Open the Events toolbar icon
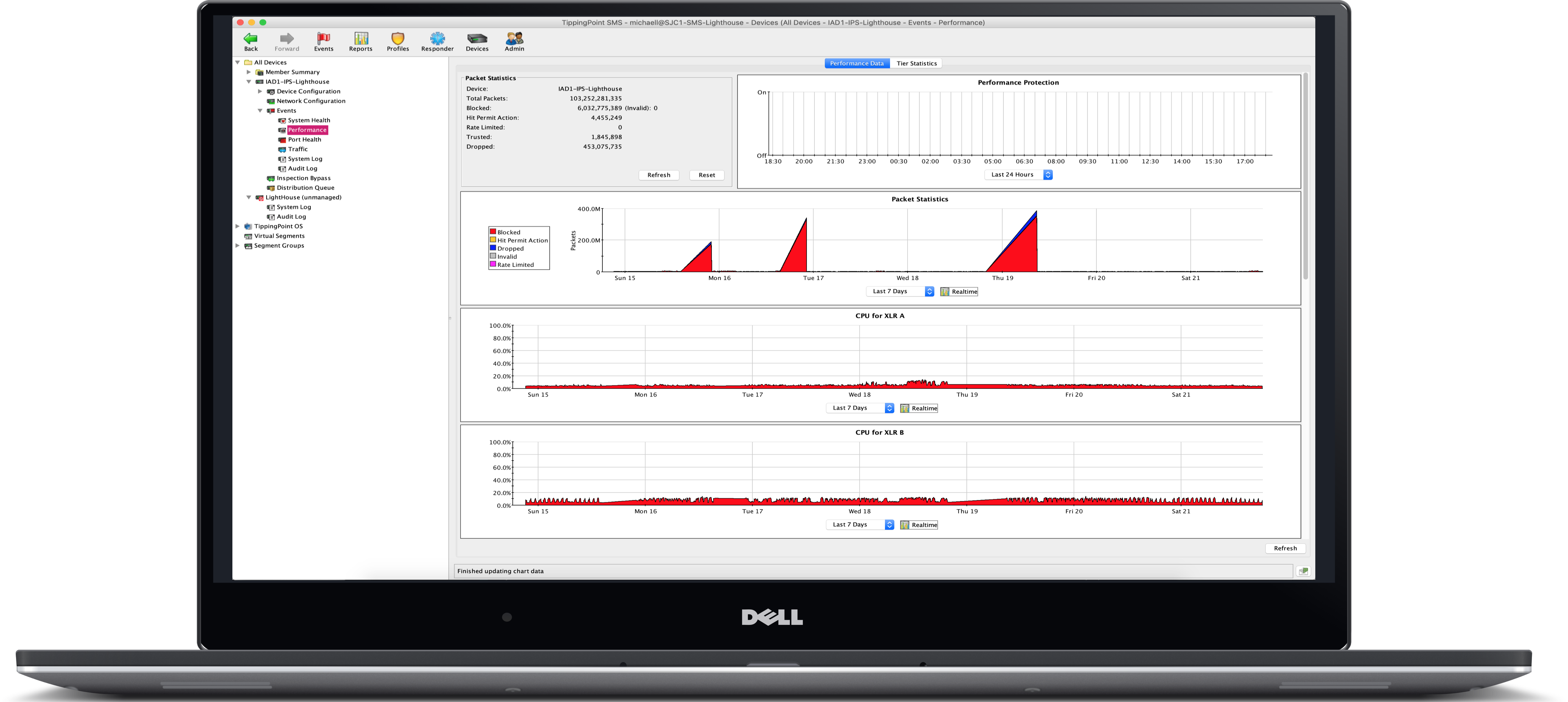The image size is (1568, 702). click(323, 38)
